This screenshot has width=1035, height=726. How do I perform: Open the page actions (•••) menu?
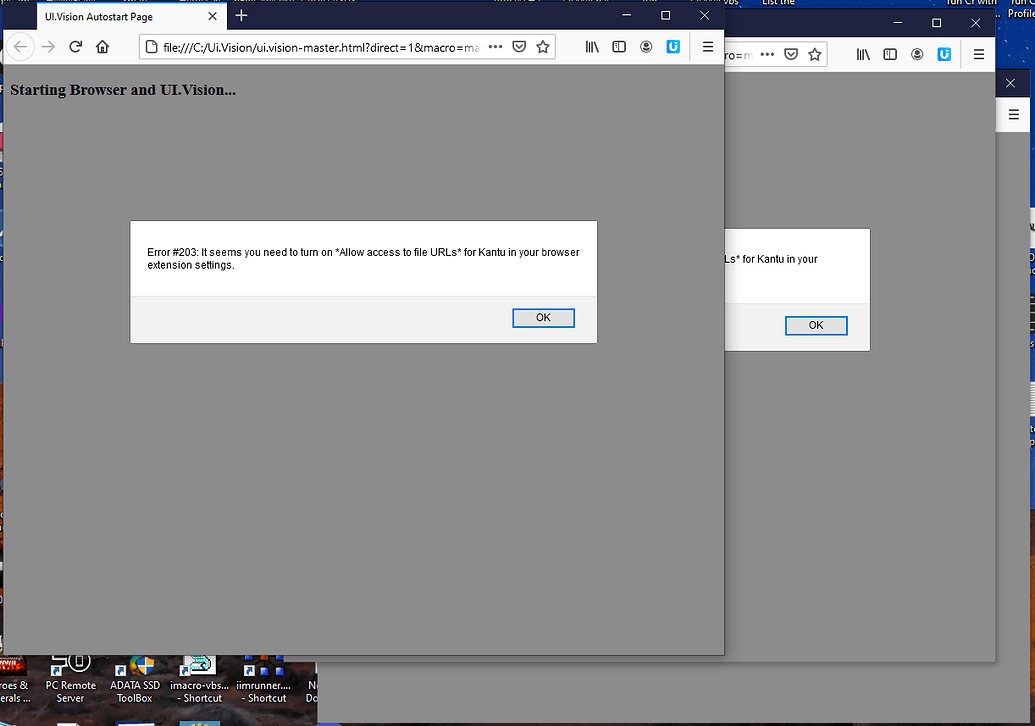click(x=495, y=46)
